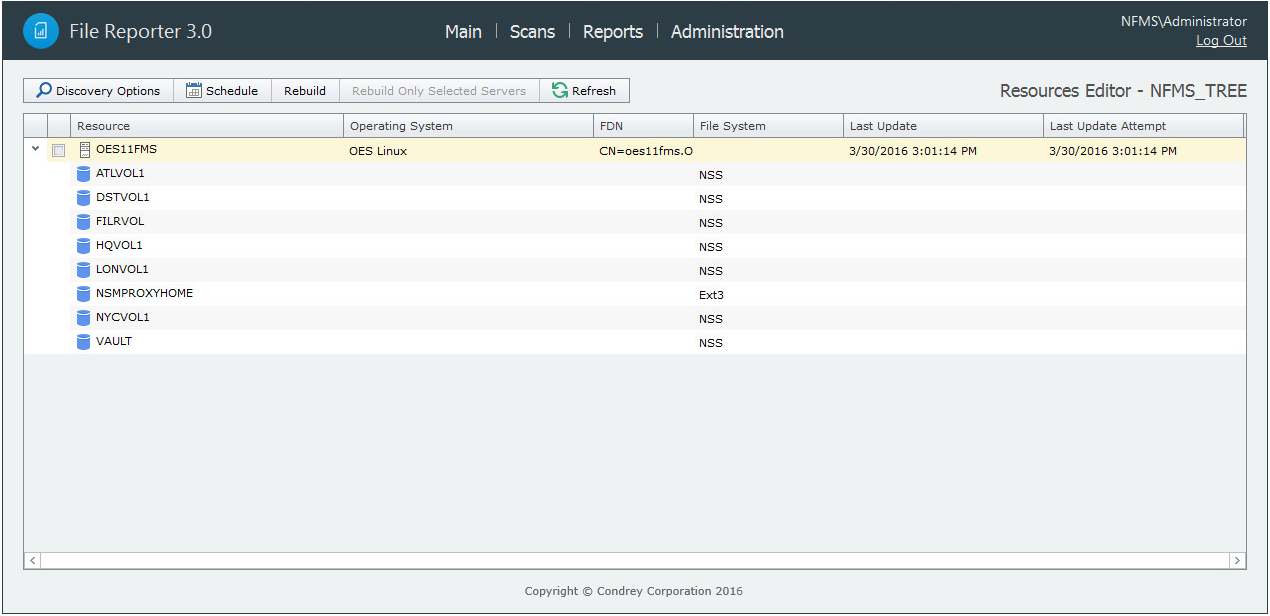Refresh the resources list
The height and width of the screenshot is (616, 1270).
(x=584, y=91)
